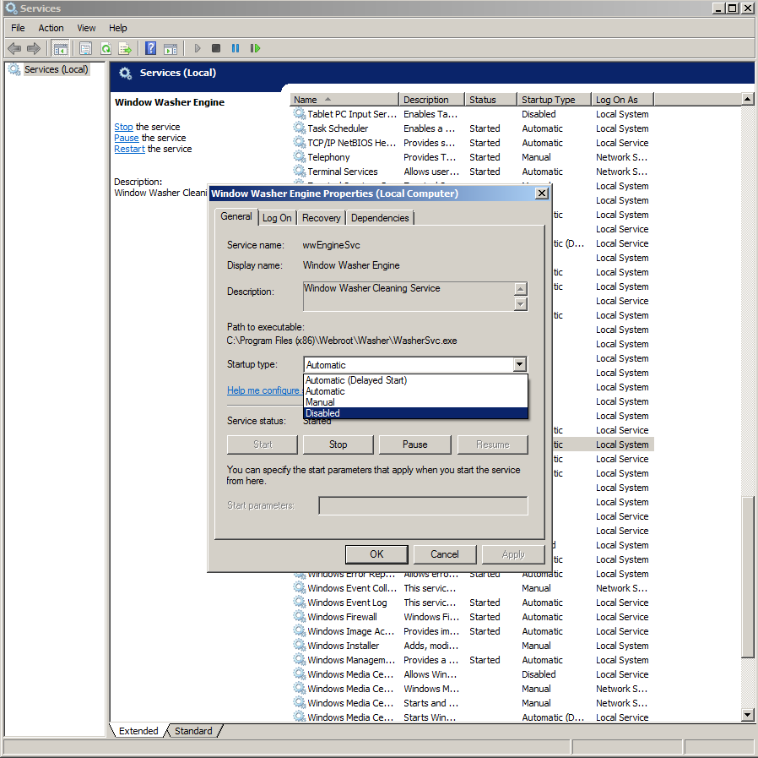The width and height of the screenshot is (758, 758).
Task: Click the Forward arrow toolbar icon
Action: coord(34,48)
